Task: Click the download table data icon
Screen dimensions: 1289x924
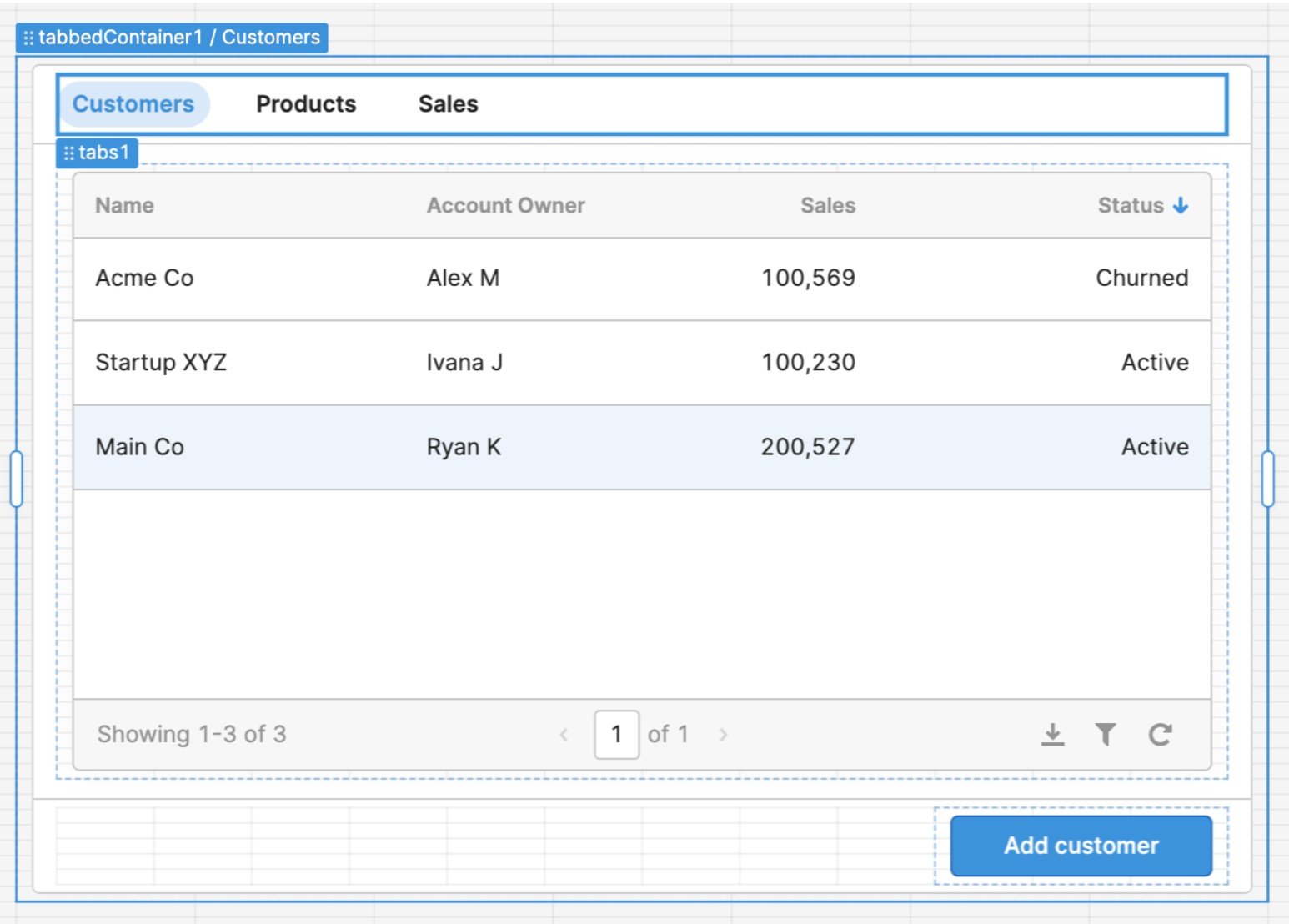Action: click(1052, 735)
